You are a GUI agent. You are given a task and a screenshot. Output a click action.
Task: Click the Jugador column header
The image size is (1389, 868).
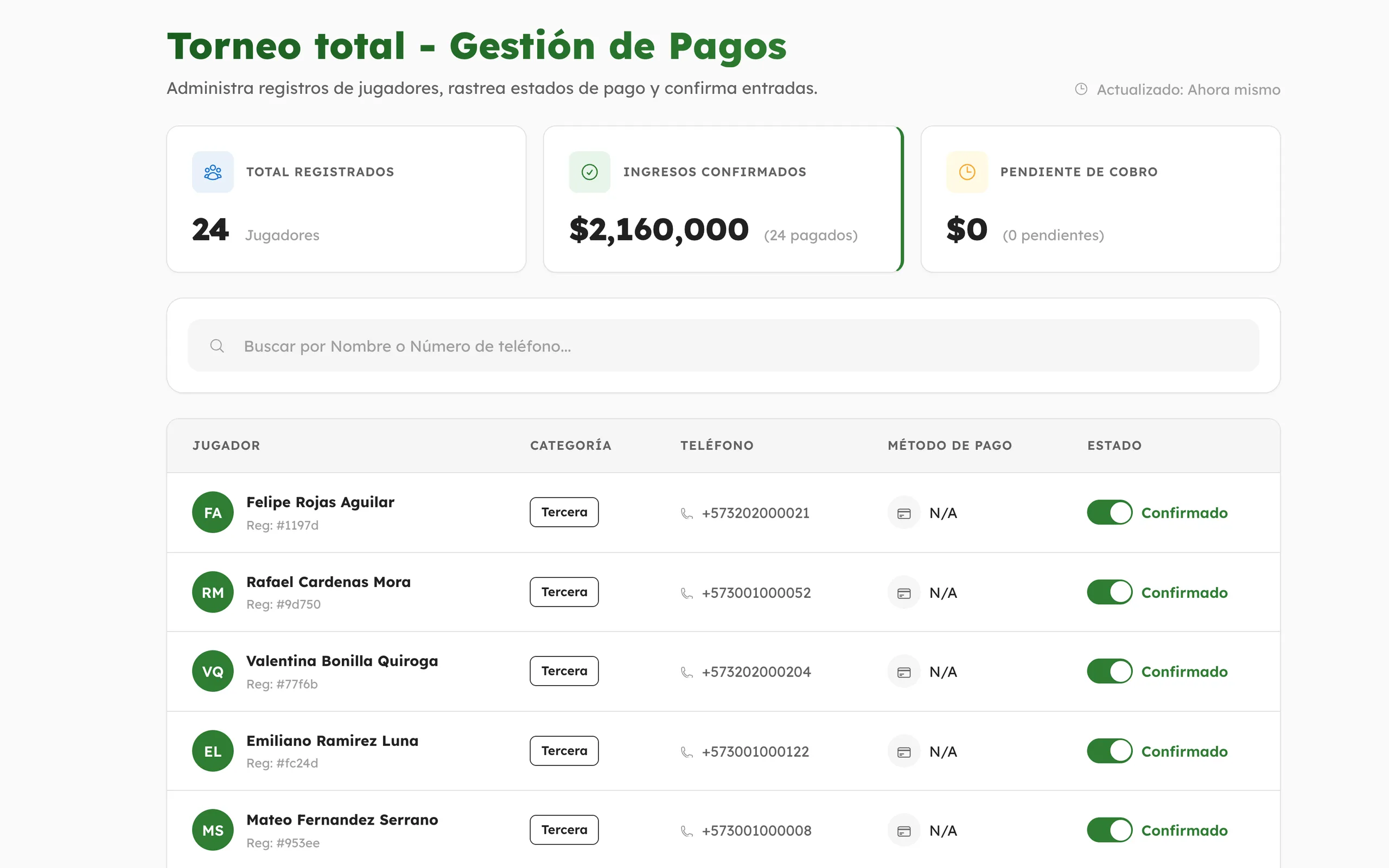(x=226, y=445)
